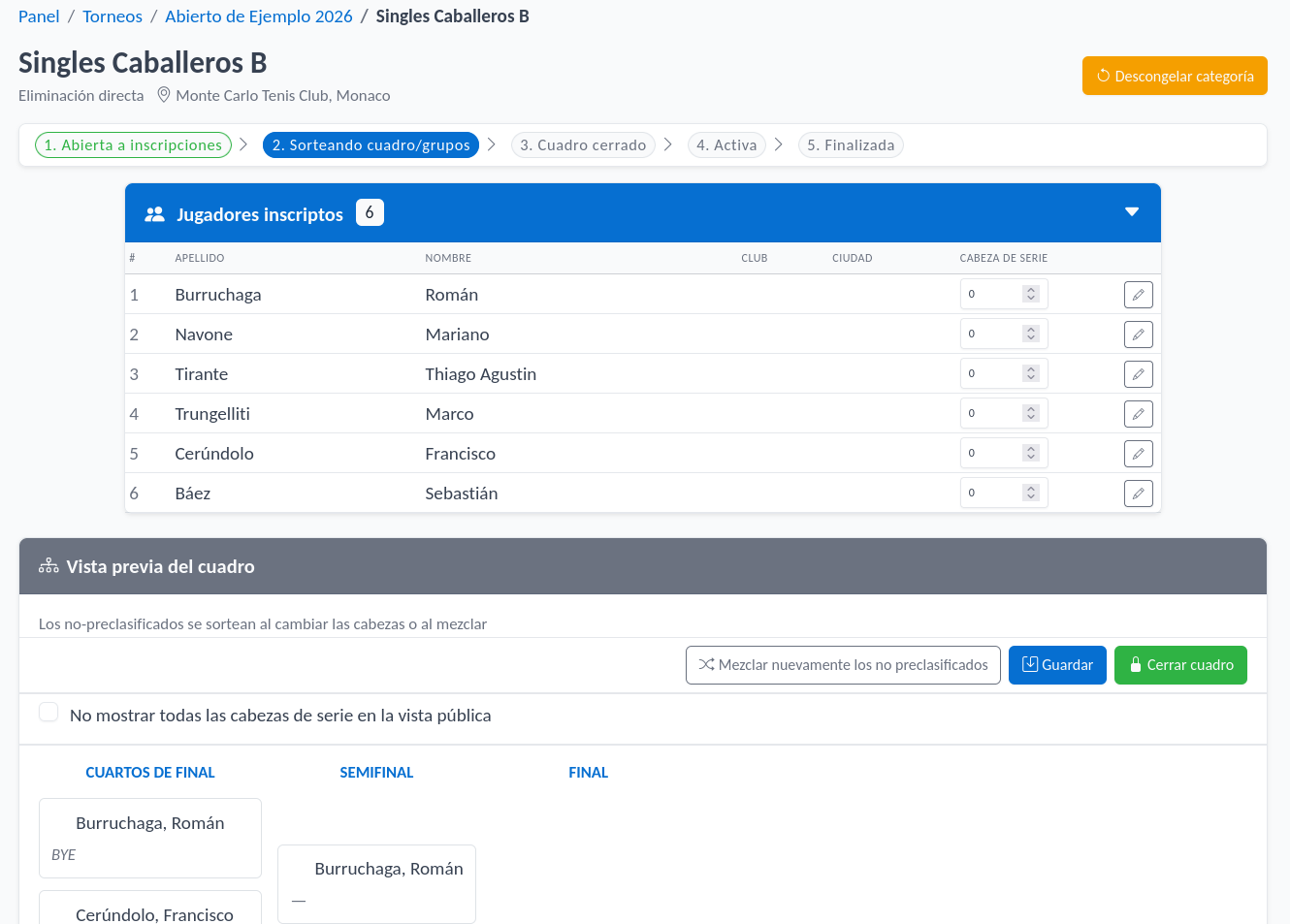Click 'Descongelar categoría' button
This screenshot has width=1290, height=924.
click(x=1175, y=76)
